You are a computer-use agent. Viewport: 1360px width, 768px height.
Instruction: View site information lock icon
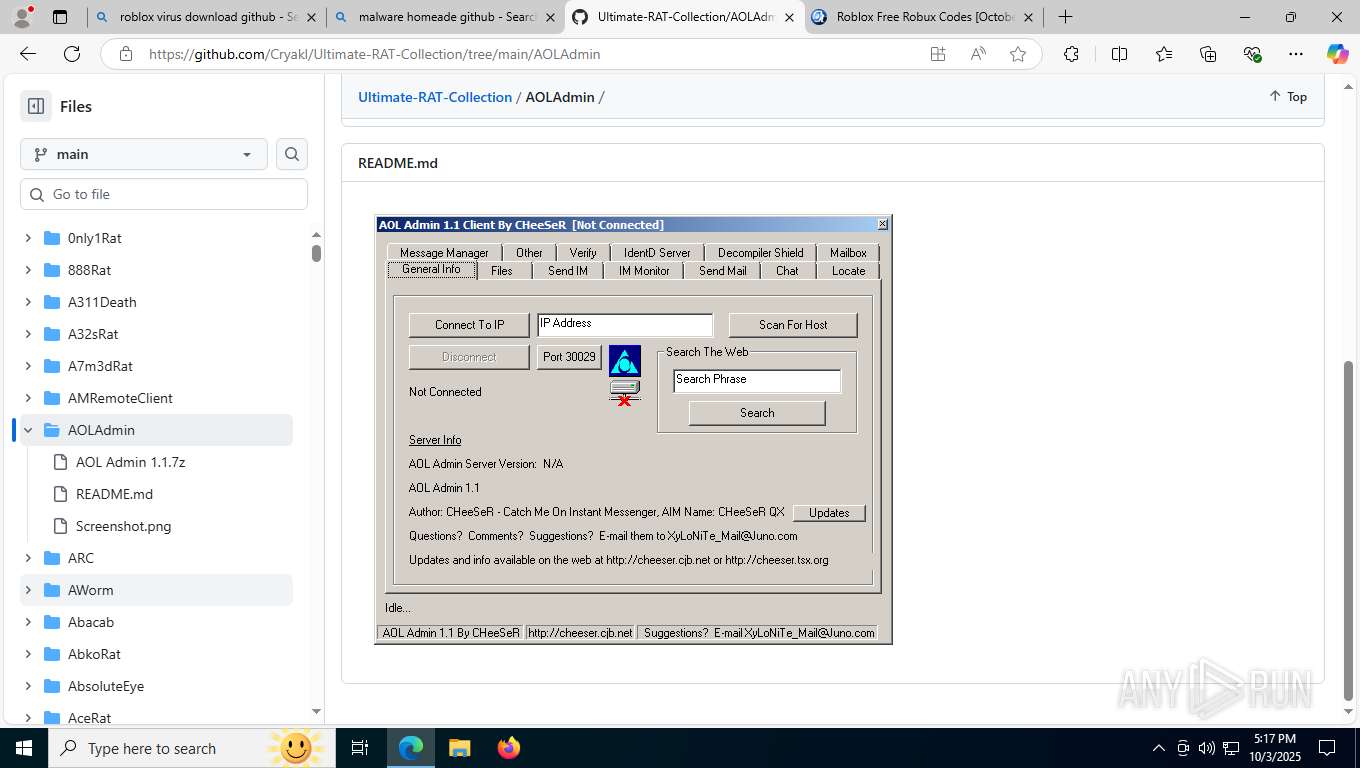pos(125,54)
